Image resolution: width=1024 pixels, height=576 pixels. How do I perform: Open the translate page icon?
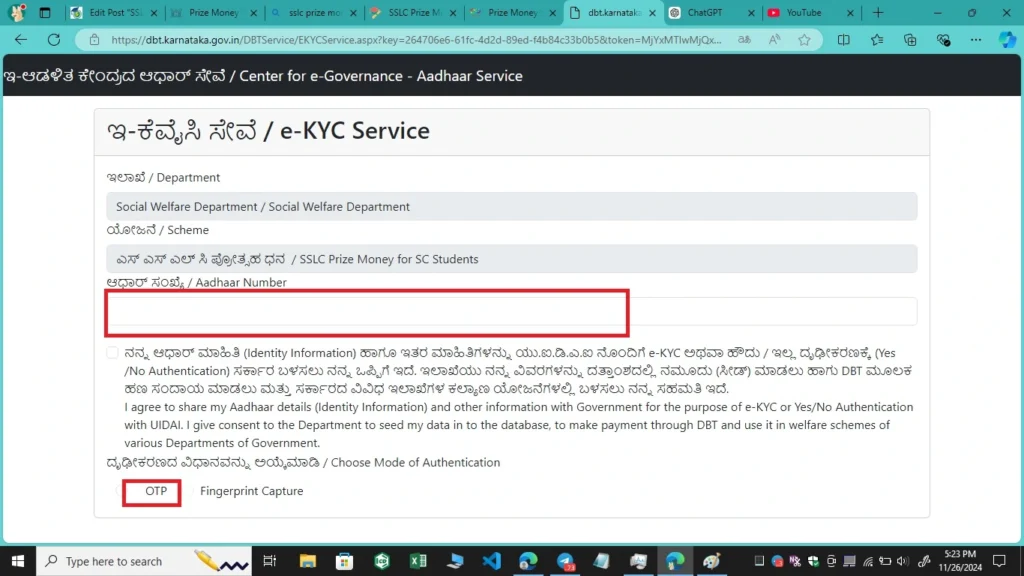click(x=744, y=40)
